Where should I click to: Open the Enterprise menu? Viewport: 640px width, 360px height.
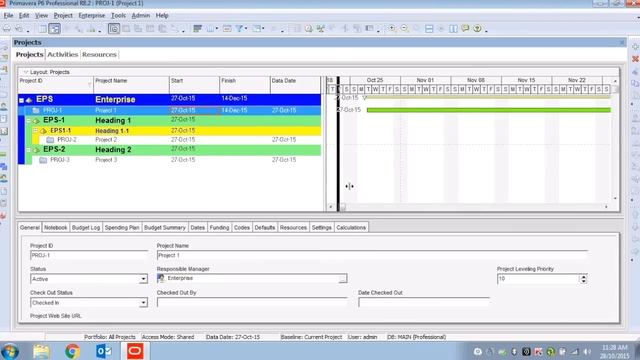click(92, 16)
